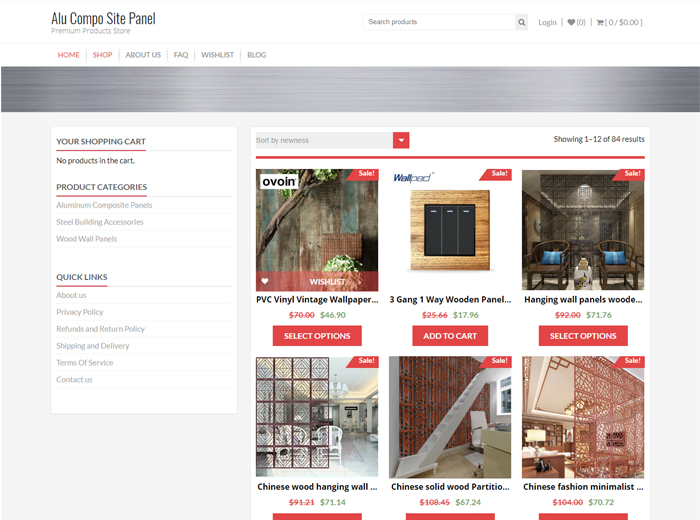Viewport: 700px width, 520px height.
Task: Navigate to the Blog menu item
Action: click(256, 55)
